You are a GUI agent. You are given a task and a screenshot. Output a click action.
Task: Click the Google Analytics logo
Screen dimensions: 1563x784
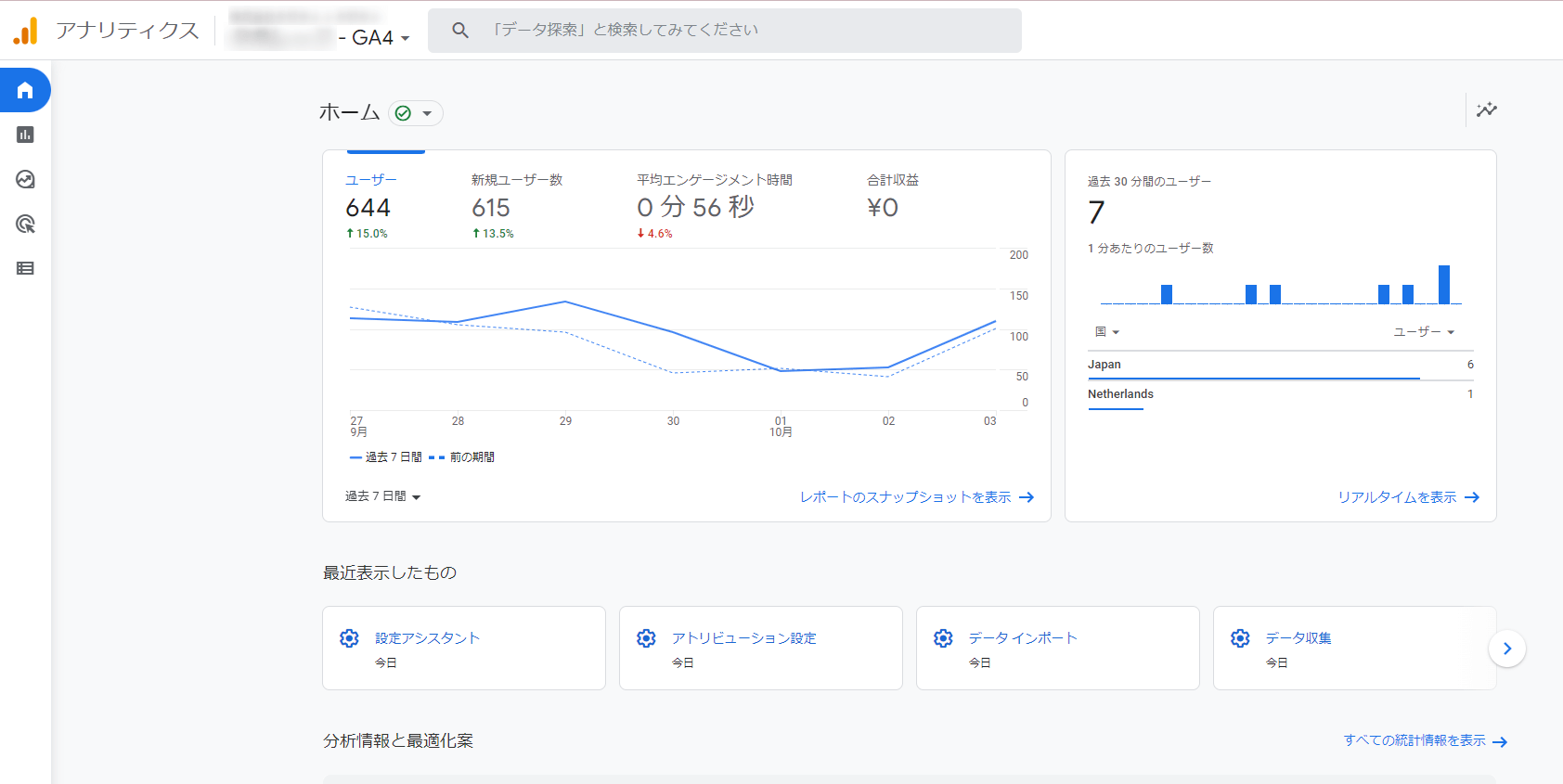26,31
